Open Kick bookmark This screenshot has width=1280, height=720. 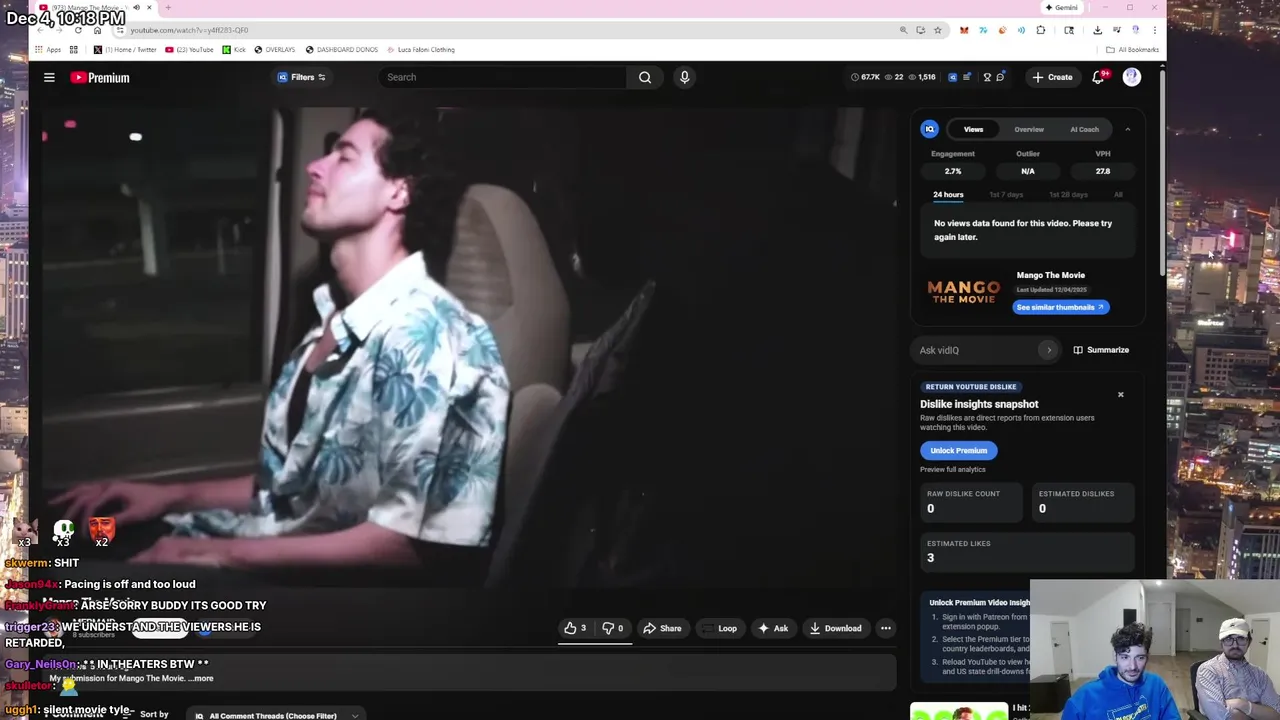click(x=234, y=49)
